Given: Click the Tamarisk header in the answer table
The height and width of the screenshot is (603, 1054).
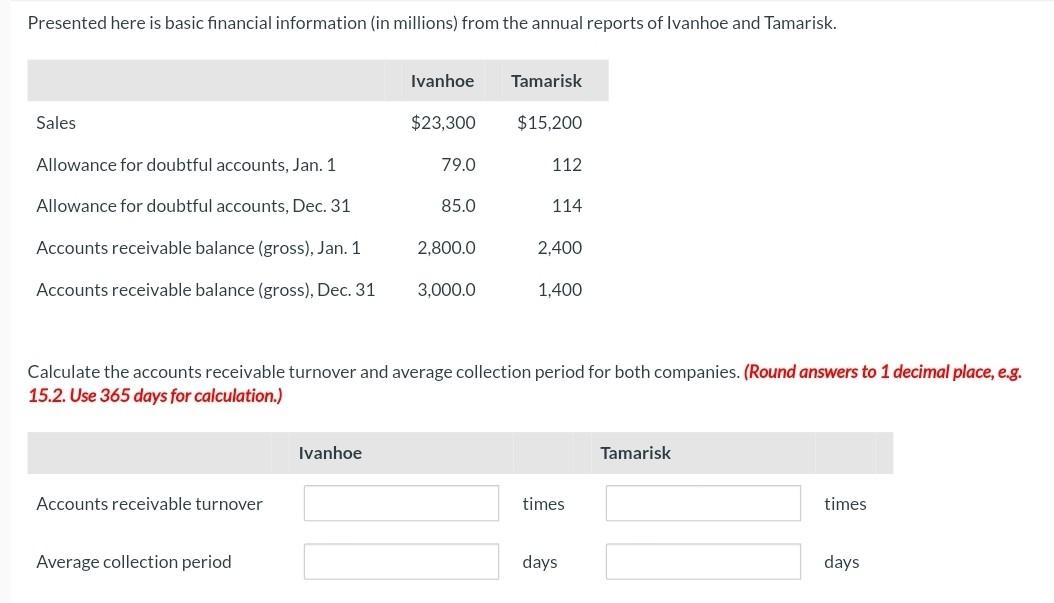Looking at the screenshot, I should (x=634, y=453).
